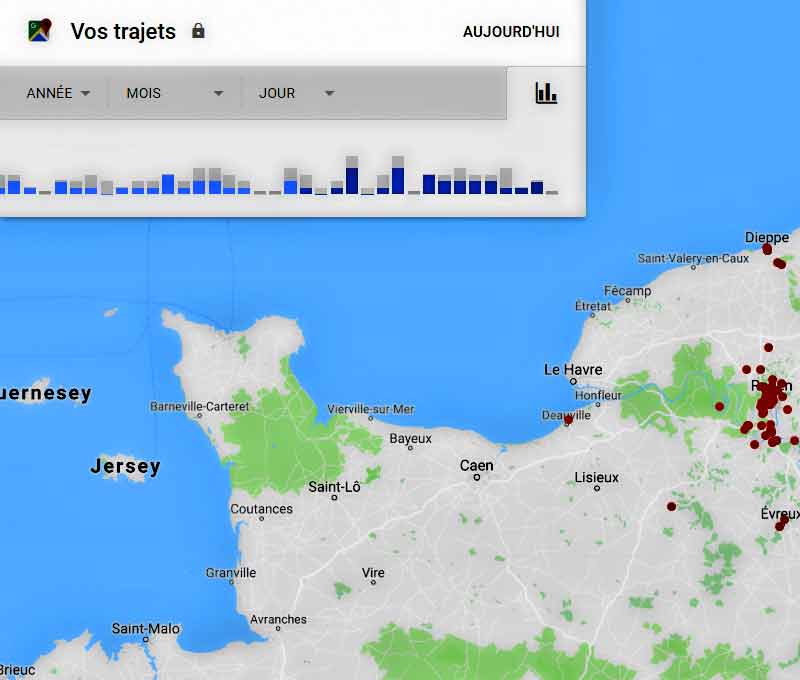Screen dimensions: 800x680
Task: Click the red location dot at Dieppe
Action: (767, 249)
